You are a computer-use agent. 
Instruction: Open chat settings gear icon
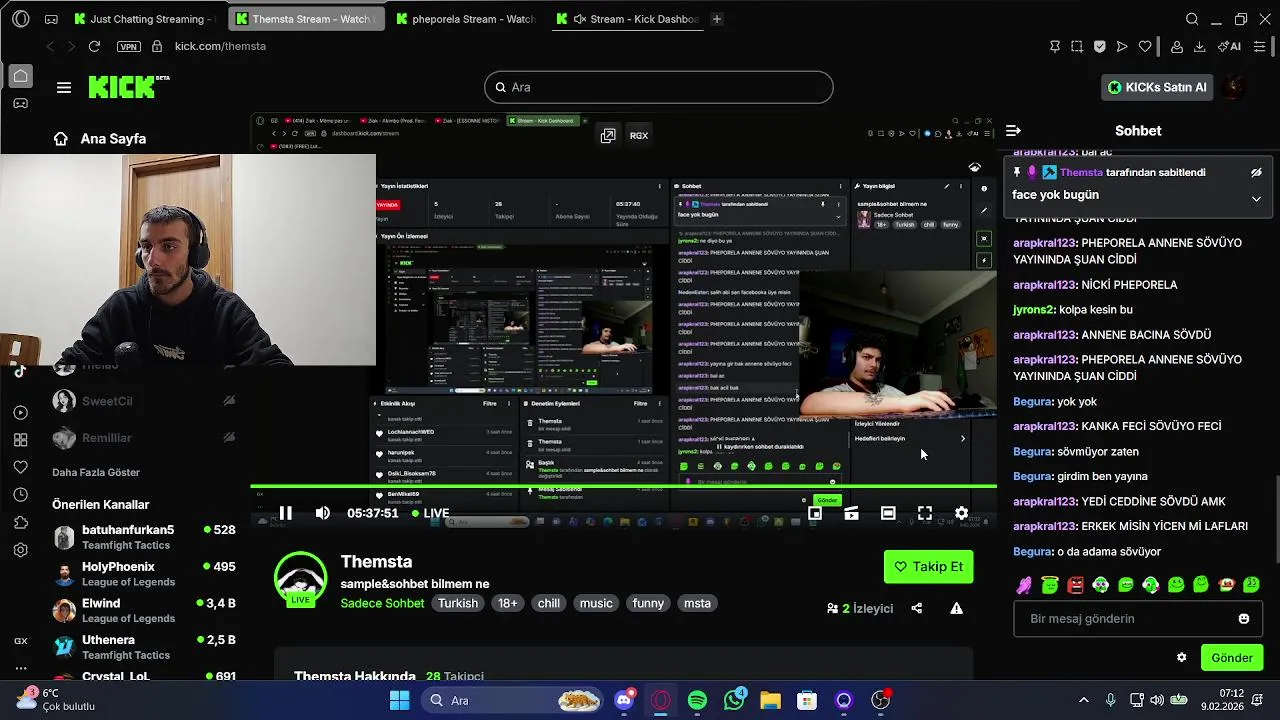(1181, 658)
